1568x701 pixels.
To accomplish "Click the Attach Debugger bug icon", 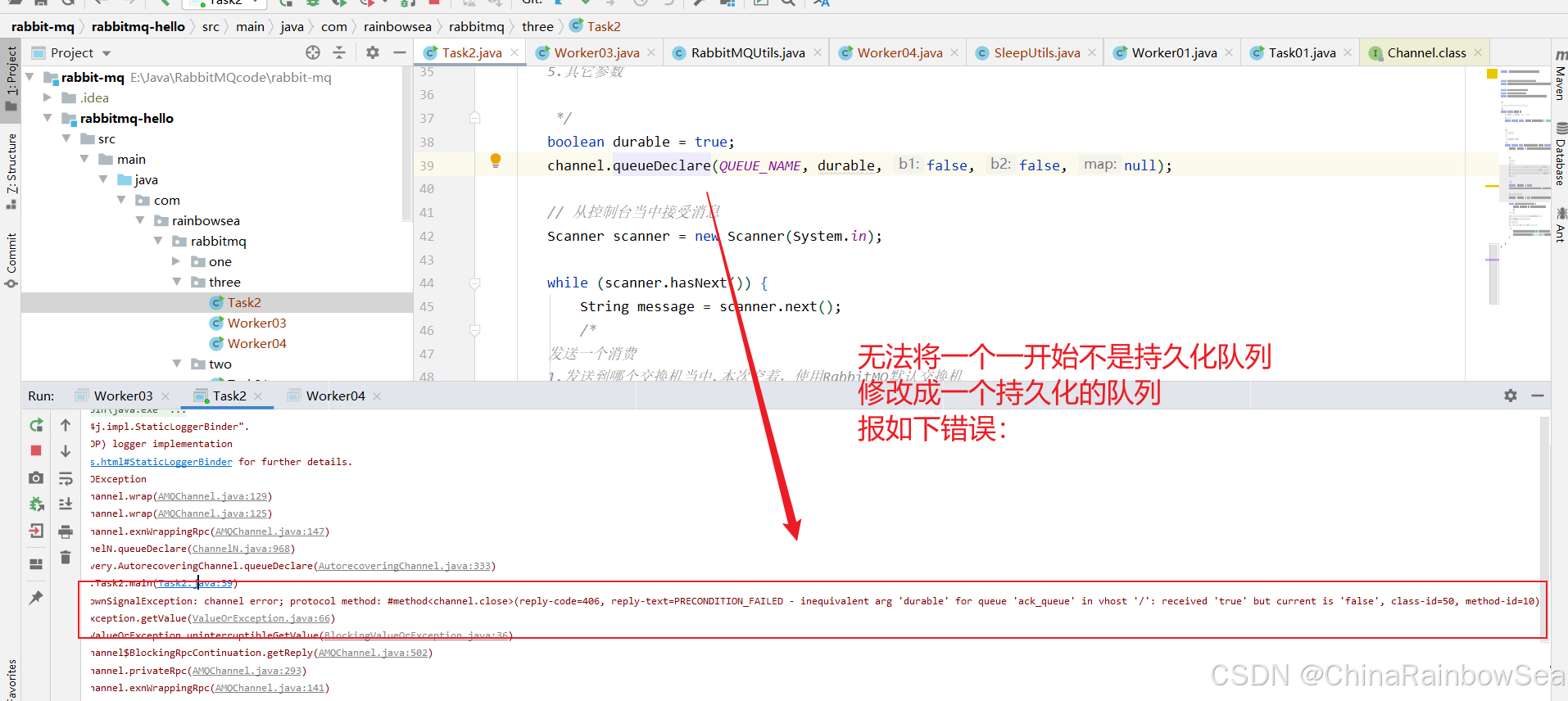I will tap(36, 504).
